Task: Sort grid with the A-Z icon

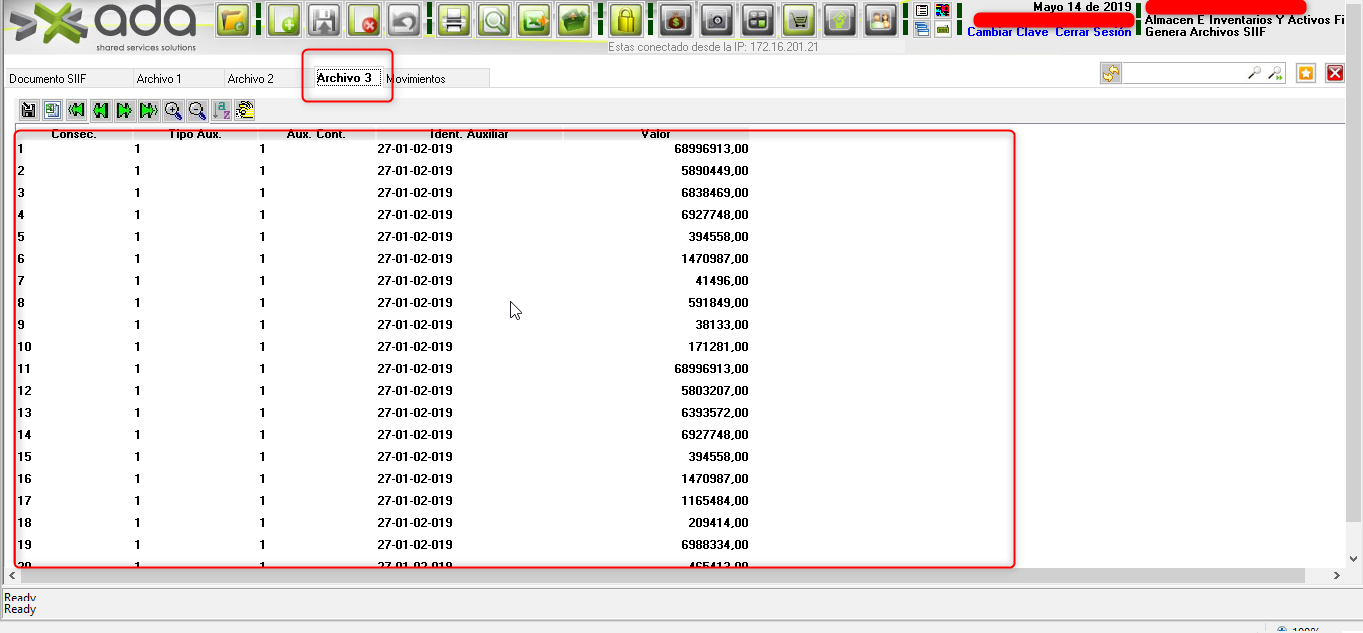Action: 221,110
